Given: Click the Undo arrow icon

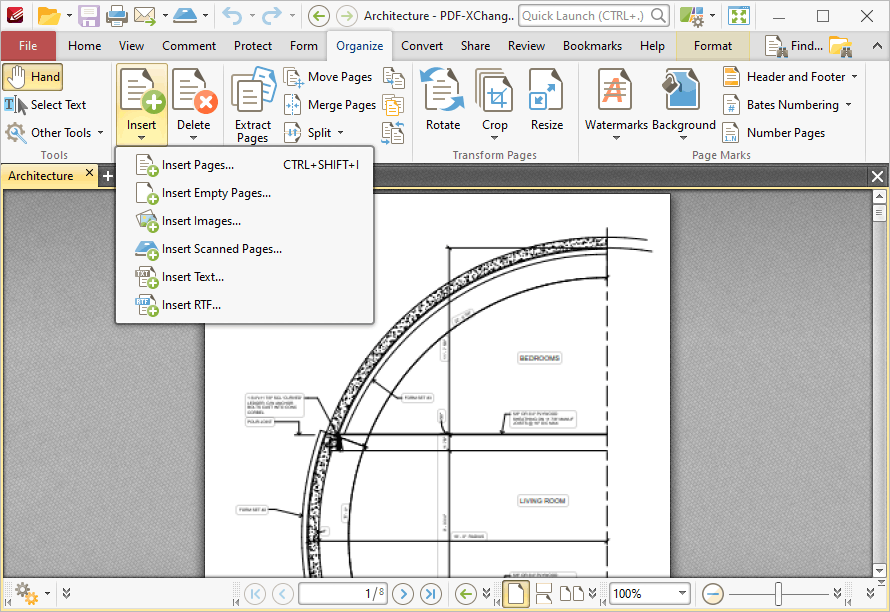Looking at the screenshot, I should coord(232,16).
